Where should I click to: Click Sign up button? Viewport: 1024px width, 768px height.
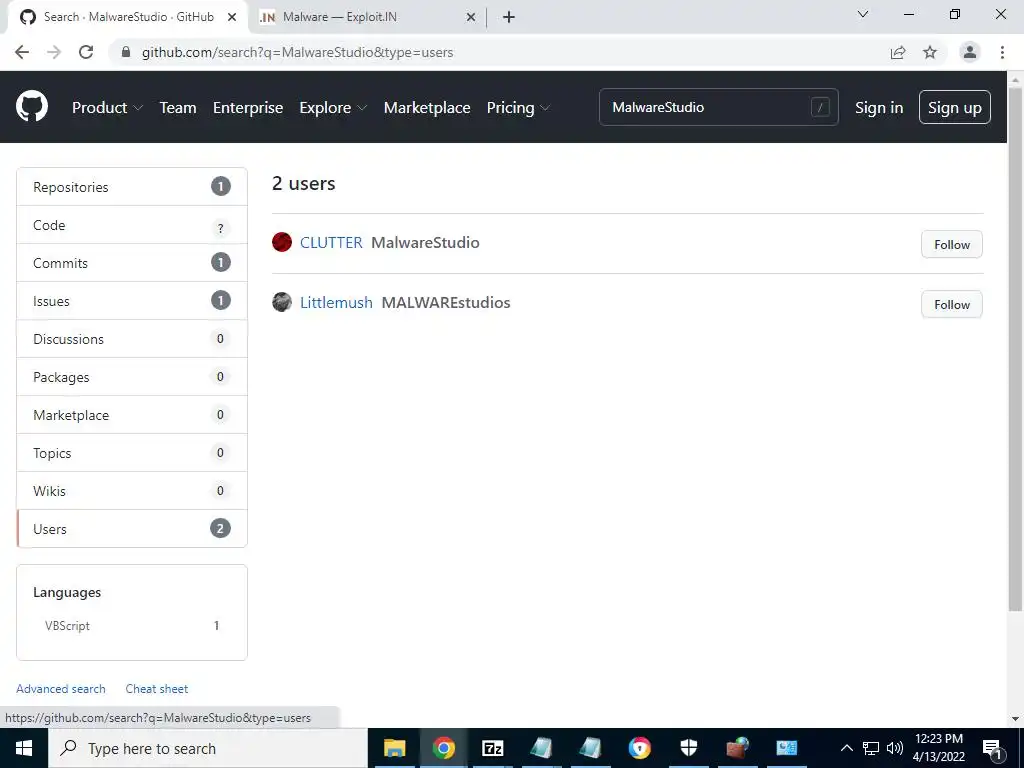pos(955,107)
